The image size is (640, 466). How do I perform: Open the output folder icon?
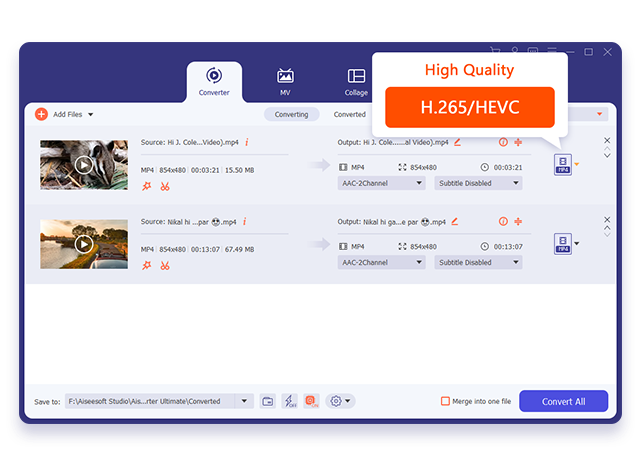(x=268, y=401)
